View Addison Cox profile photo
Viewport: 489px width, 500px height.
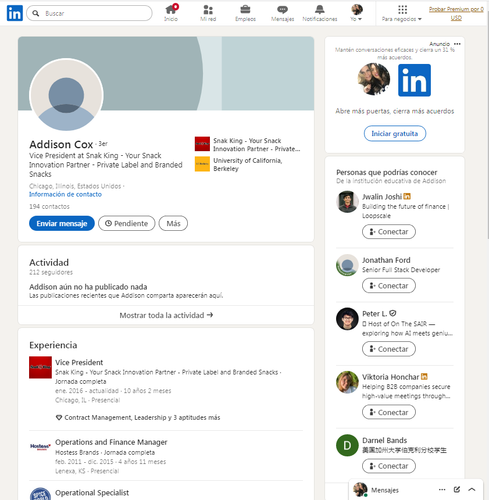point(66,95)
